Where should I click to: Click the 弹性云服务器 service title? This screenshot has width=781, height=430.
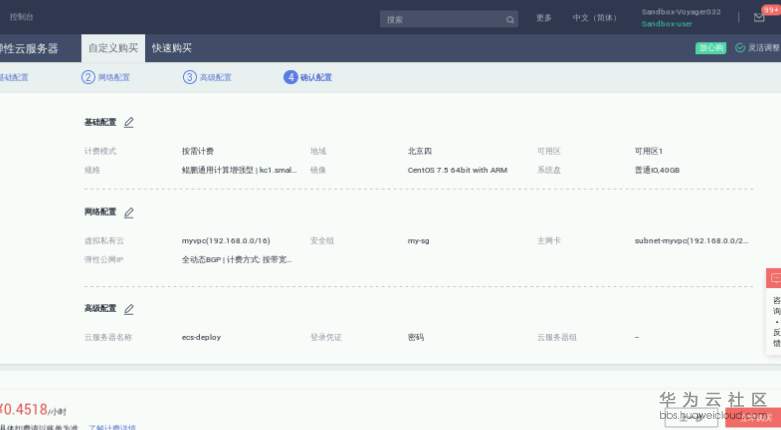[29, 48]
